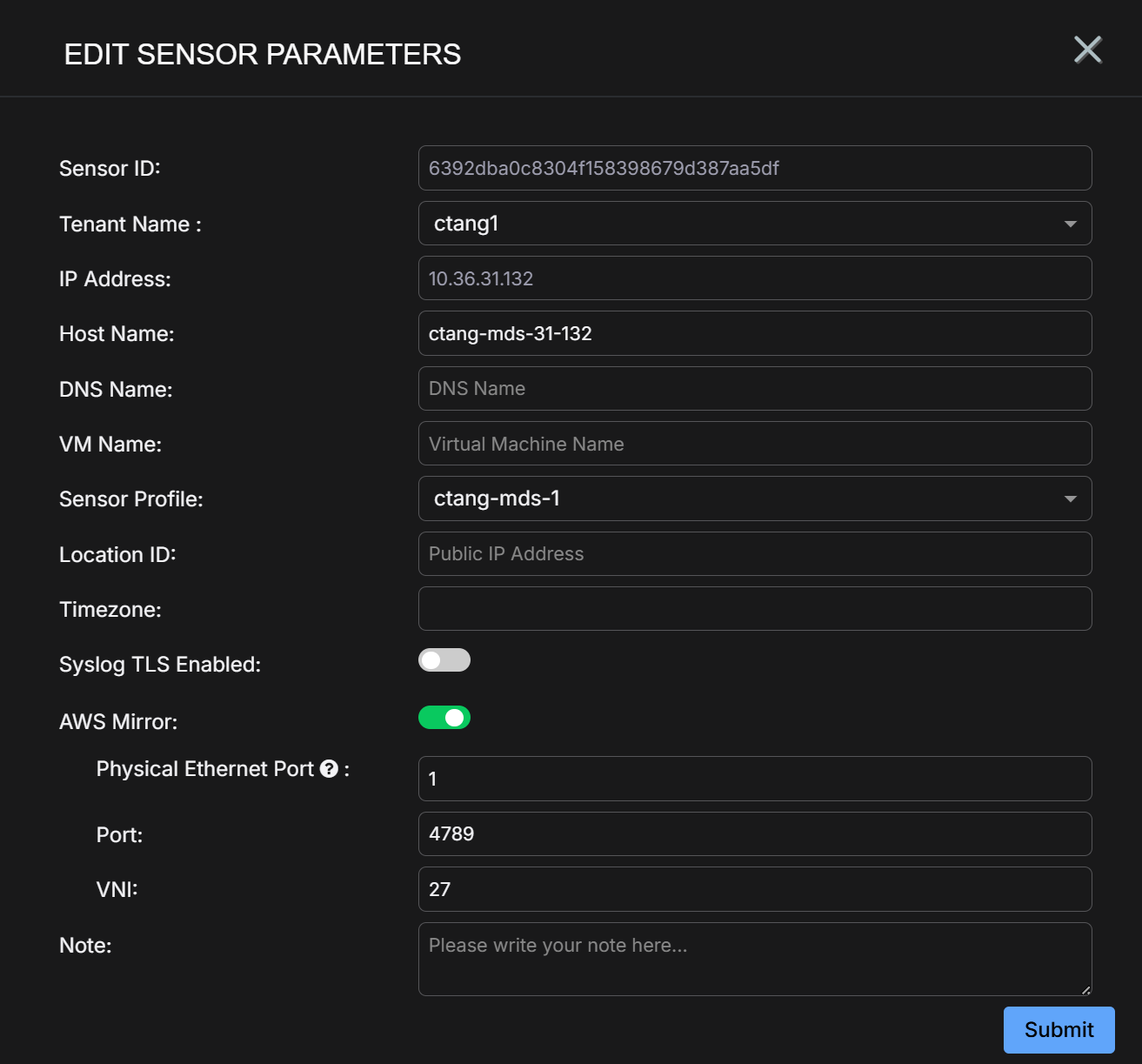
Task: Click the Location ID label
Action: 117,555
